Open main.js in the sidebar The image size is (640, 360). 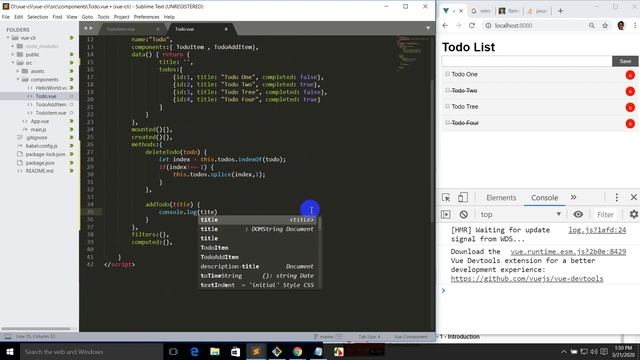tap(38, 129)
